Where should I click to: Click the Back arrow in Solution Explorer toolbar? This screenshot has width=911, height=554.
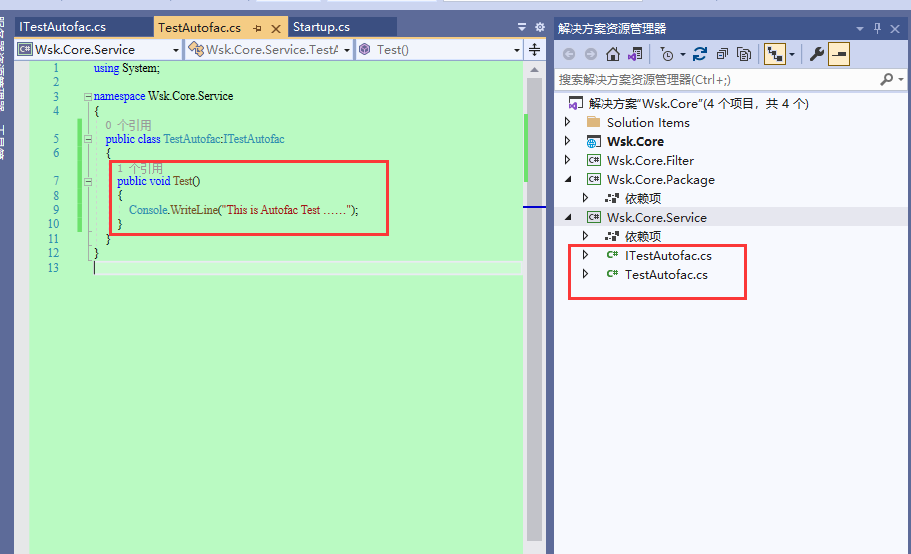pos(569,54)
